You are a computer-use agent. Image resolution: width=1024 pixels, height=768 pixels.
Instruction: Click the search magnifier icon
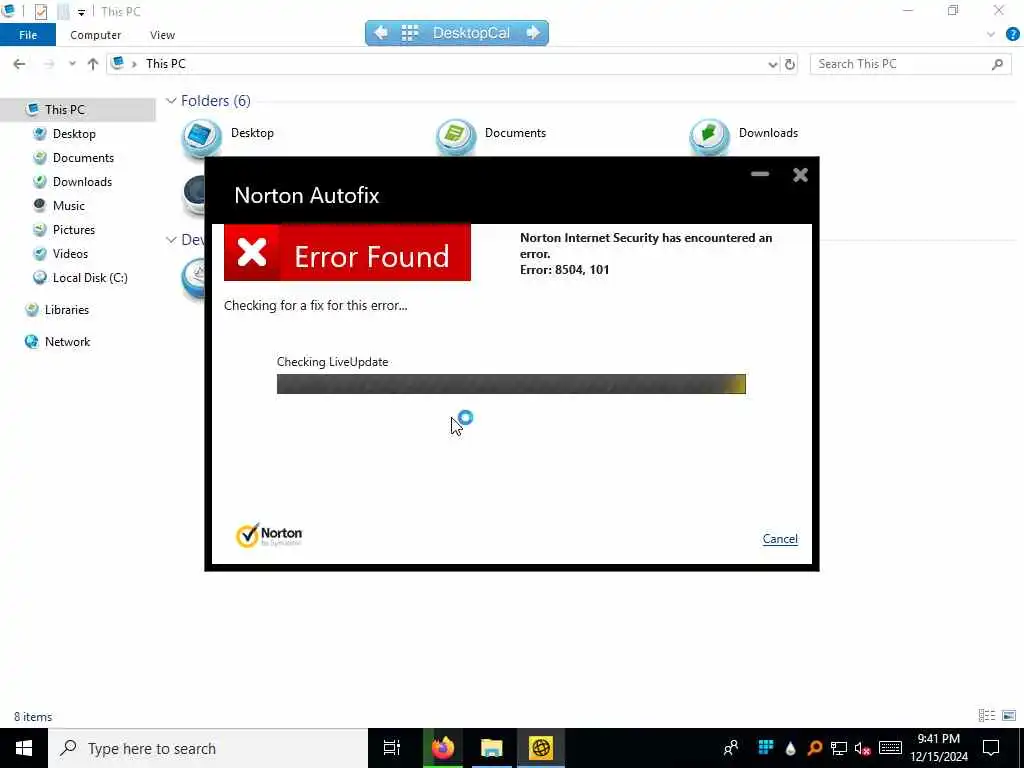[x=997, y=64]
